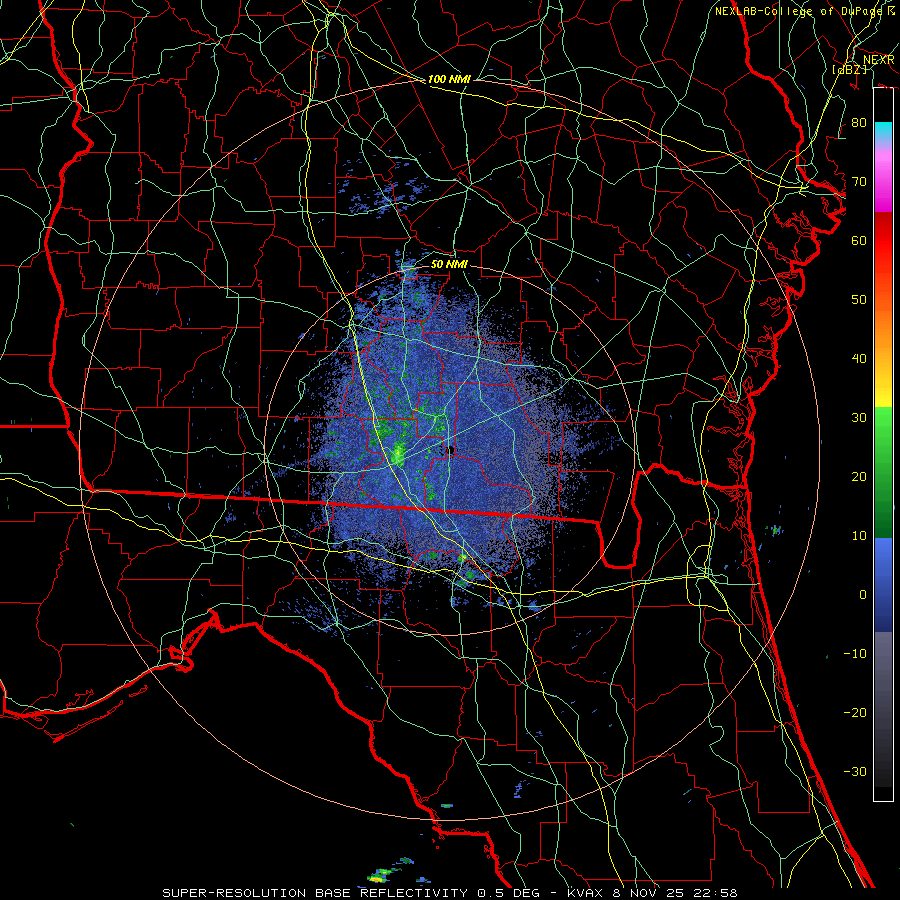900x900 pixels.
Task: Click the KVAX station identifier in caption
Action: coord(585,893)
